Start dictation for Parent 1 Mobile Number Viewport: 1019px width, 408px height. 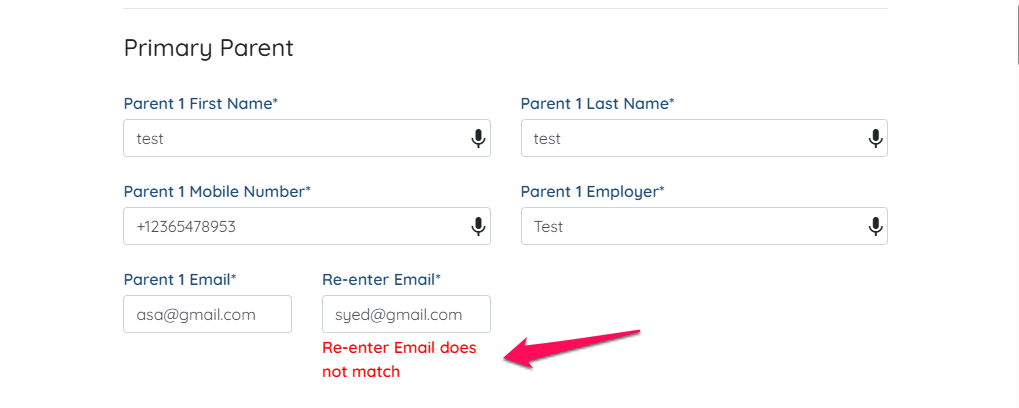[x=478, y=226]
